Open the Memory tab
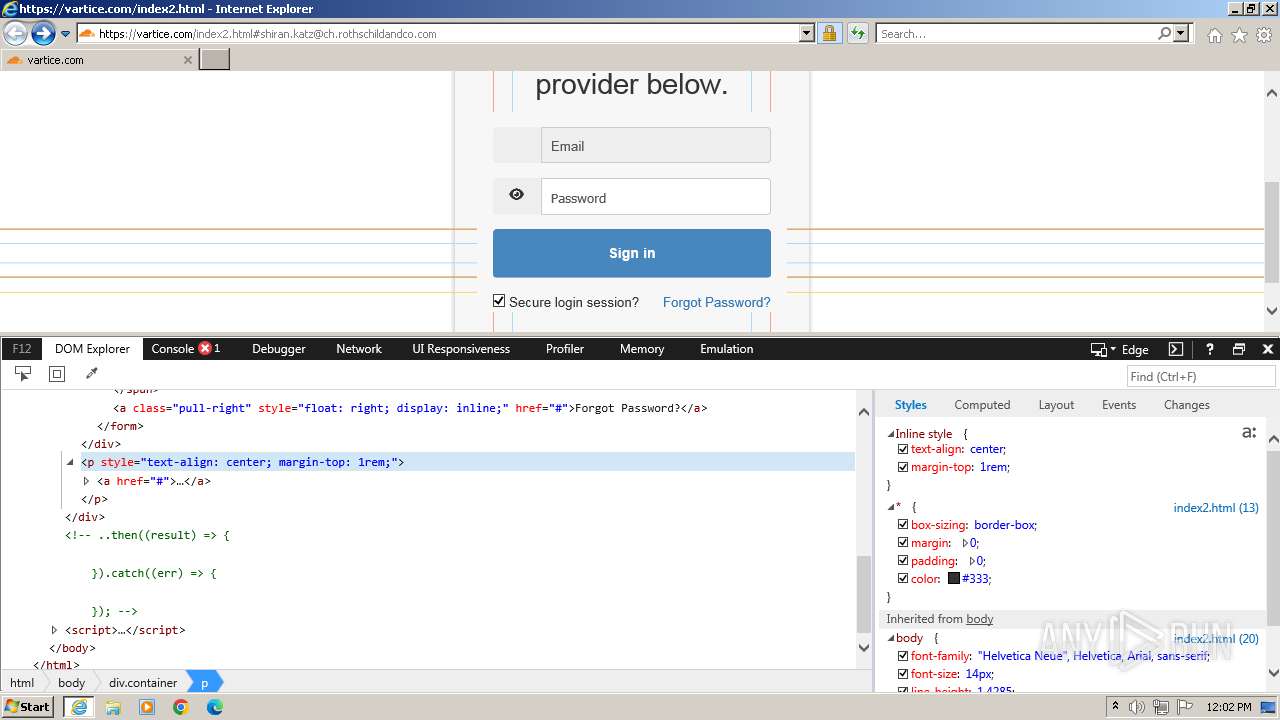 point(642,349)
